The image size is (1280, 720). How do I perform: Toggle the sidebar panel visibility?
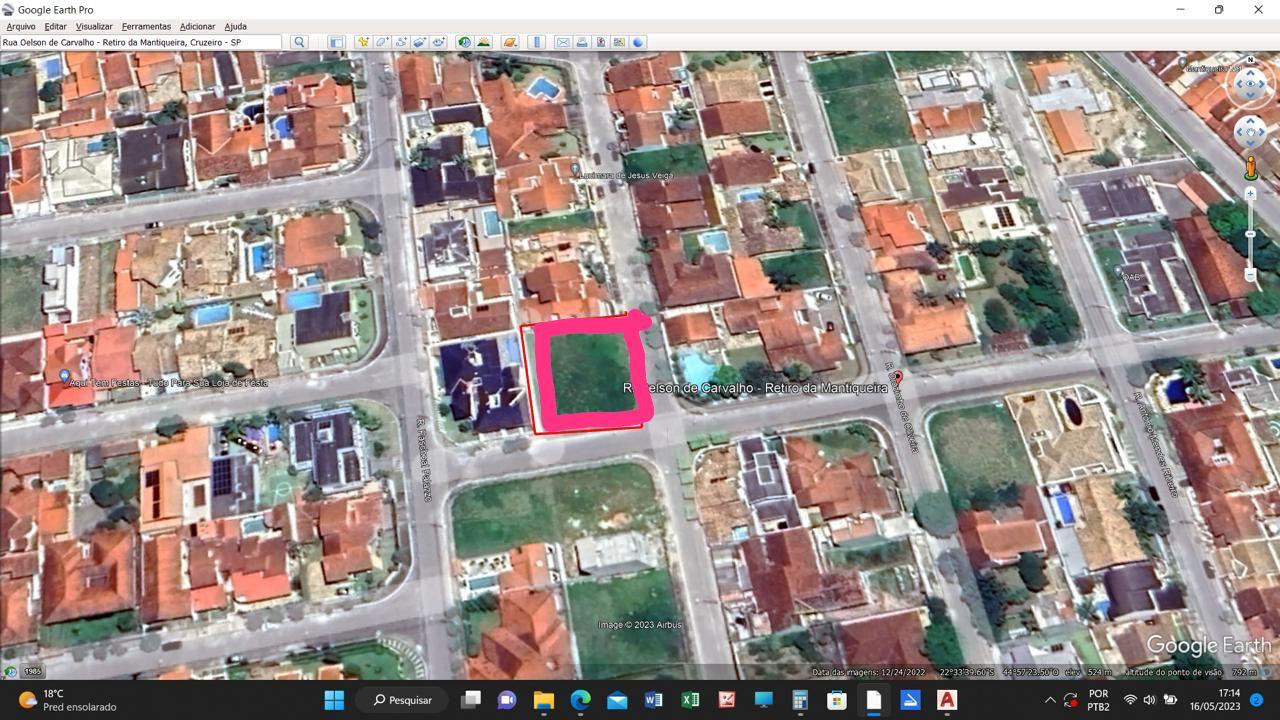coord(336,42)
